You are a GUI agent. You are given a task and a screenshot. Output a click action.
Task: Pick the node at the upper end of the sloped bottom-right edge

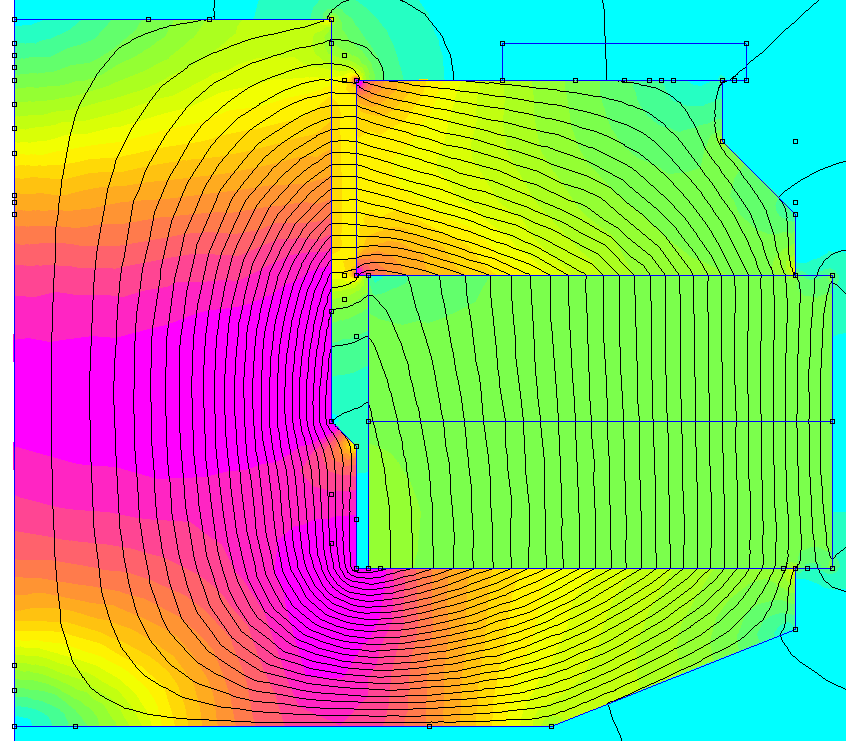click(x=795, y=629)
